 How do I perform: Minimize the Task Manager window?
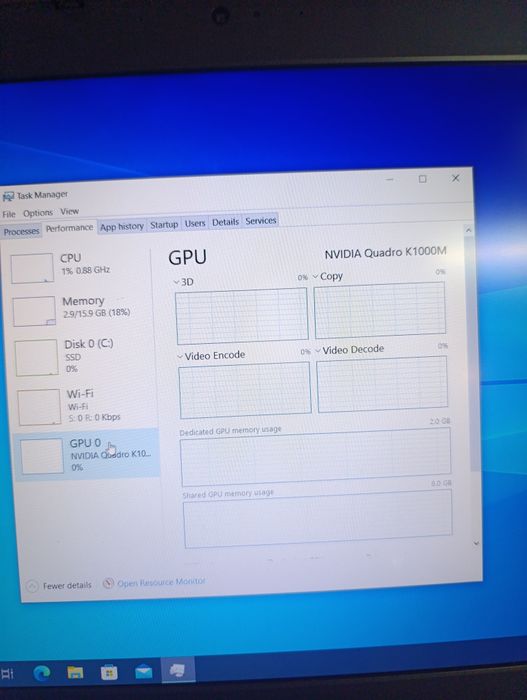(390, 179)
